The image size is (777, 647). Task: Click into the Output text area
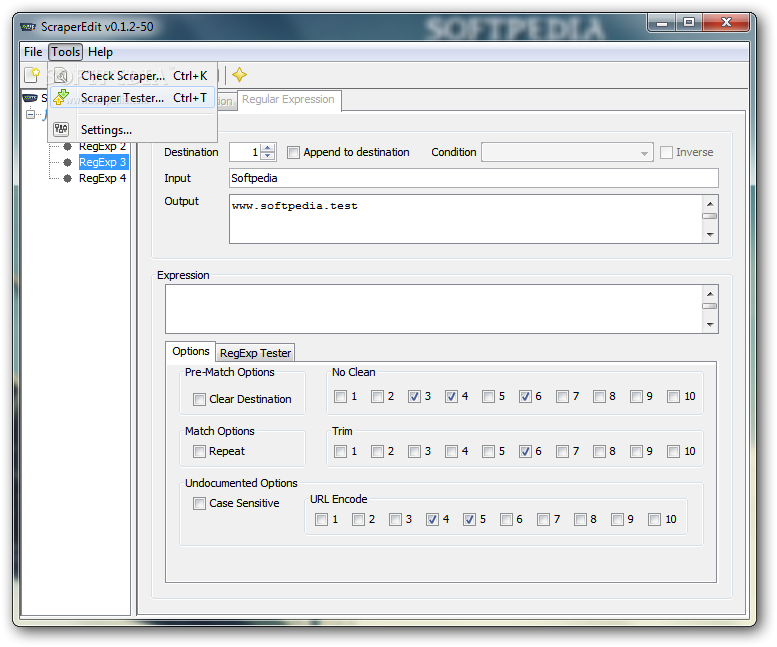click(466, 219)
